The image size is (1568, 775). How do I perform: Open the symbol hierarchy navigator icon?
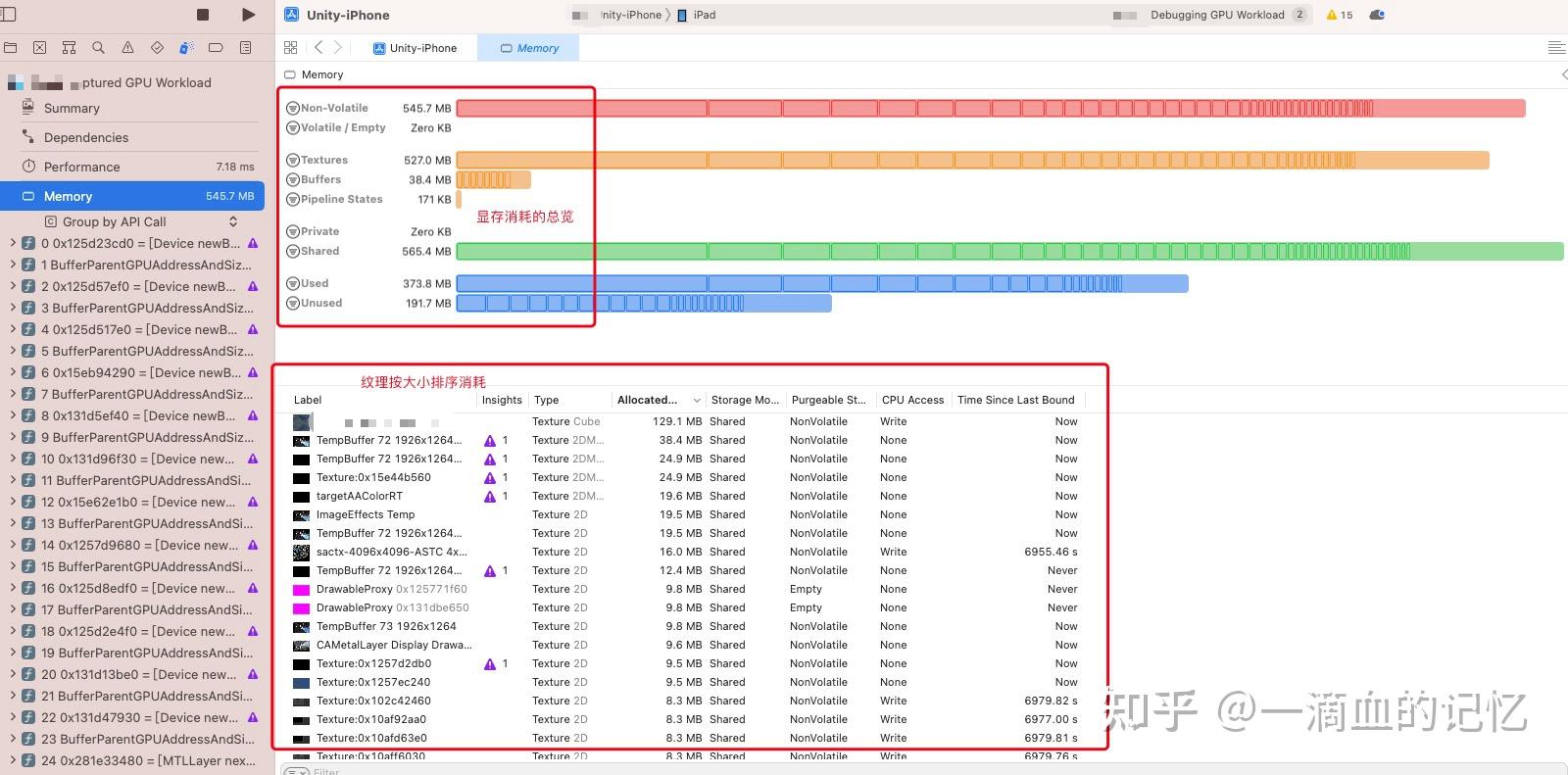pyautogui.click(x=69, y=47)
